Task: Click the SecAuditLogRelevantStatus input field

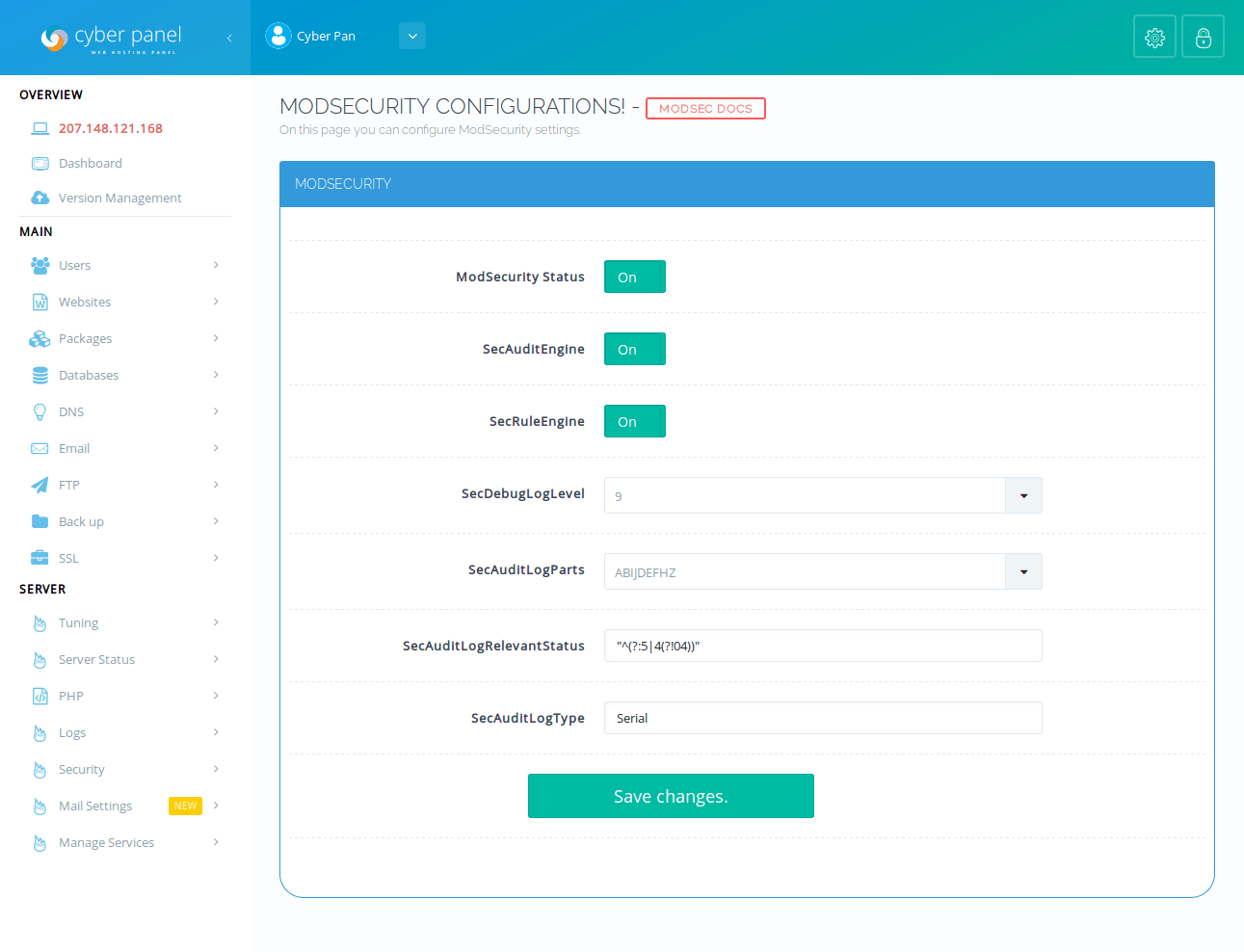Action: pyautogui.click(x=823, y=646)
